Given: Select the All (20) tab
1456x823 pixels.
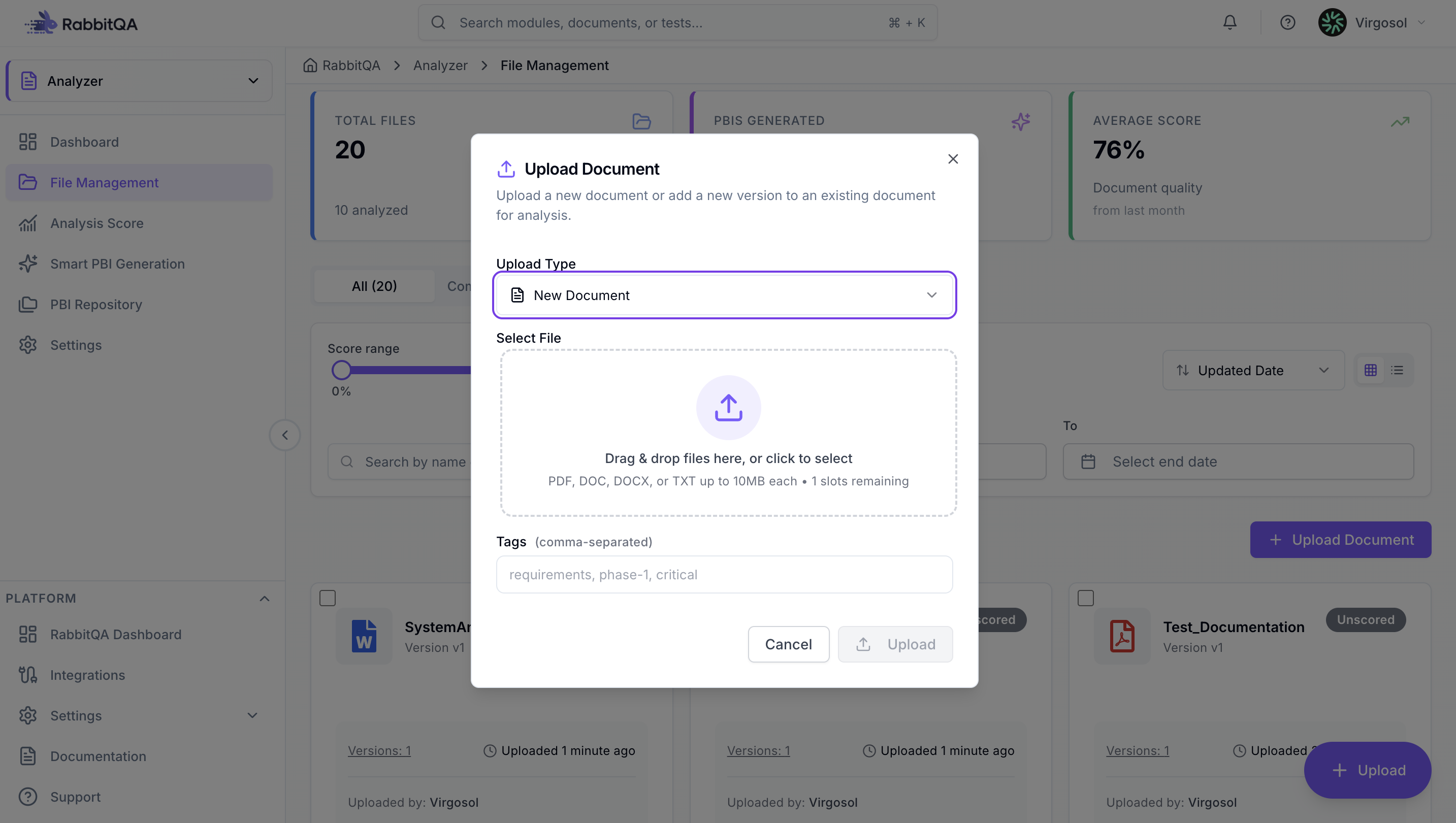Looking at the screenshot, I should coord(374,286).
